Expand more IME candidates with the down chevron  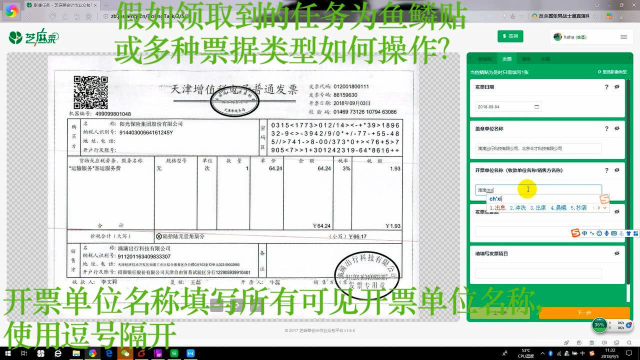pyautogui.click(x=604, y=208)
